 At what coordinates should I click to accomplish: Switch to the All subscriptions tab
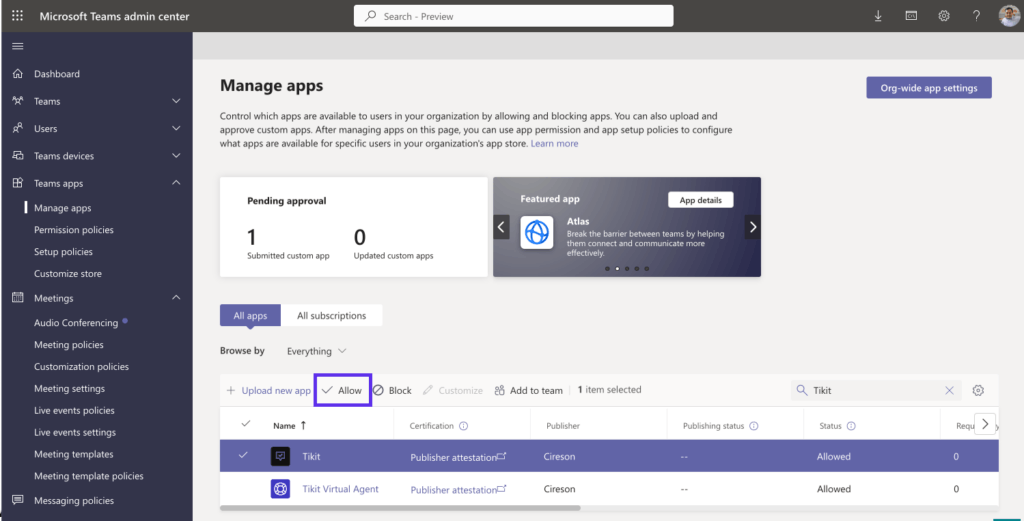pos(332,315)
